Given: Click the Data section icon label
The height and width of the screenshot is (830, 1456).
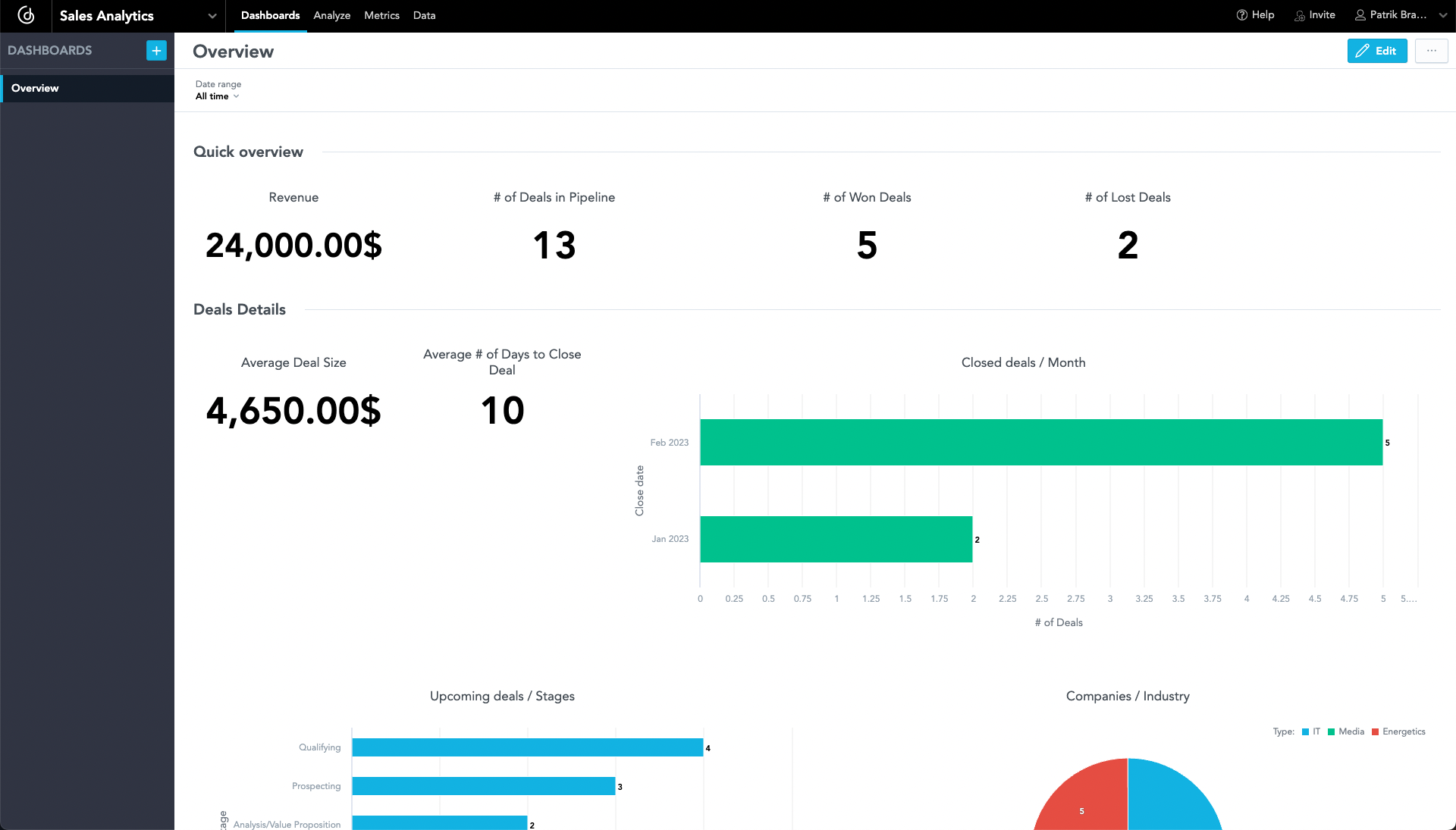Looking at the screenshot, I should pyautogui.click(x=424, y=15).
